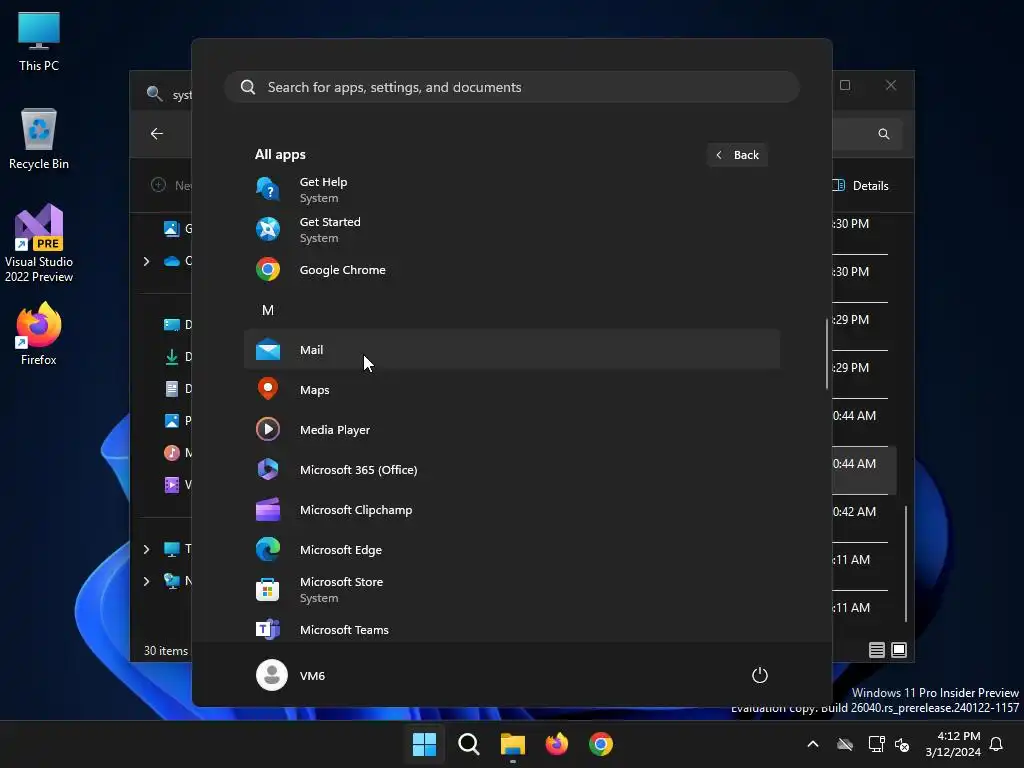
Task: Open Media Player app
Action: (x=511, y=430)
